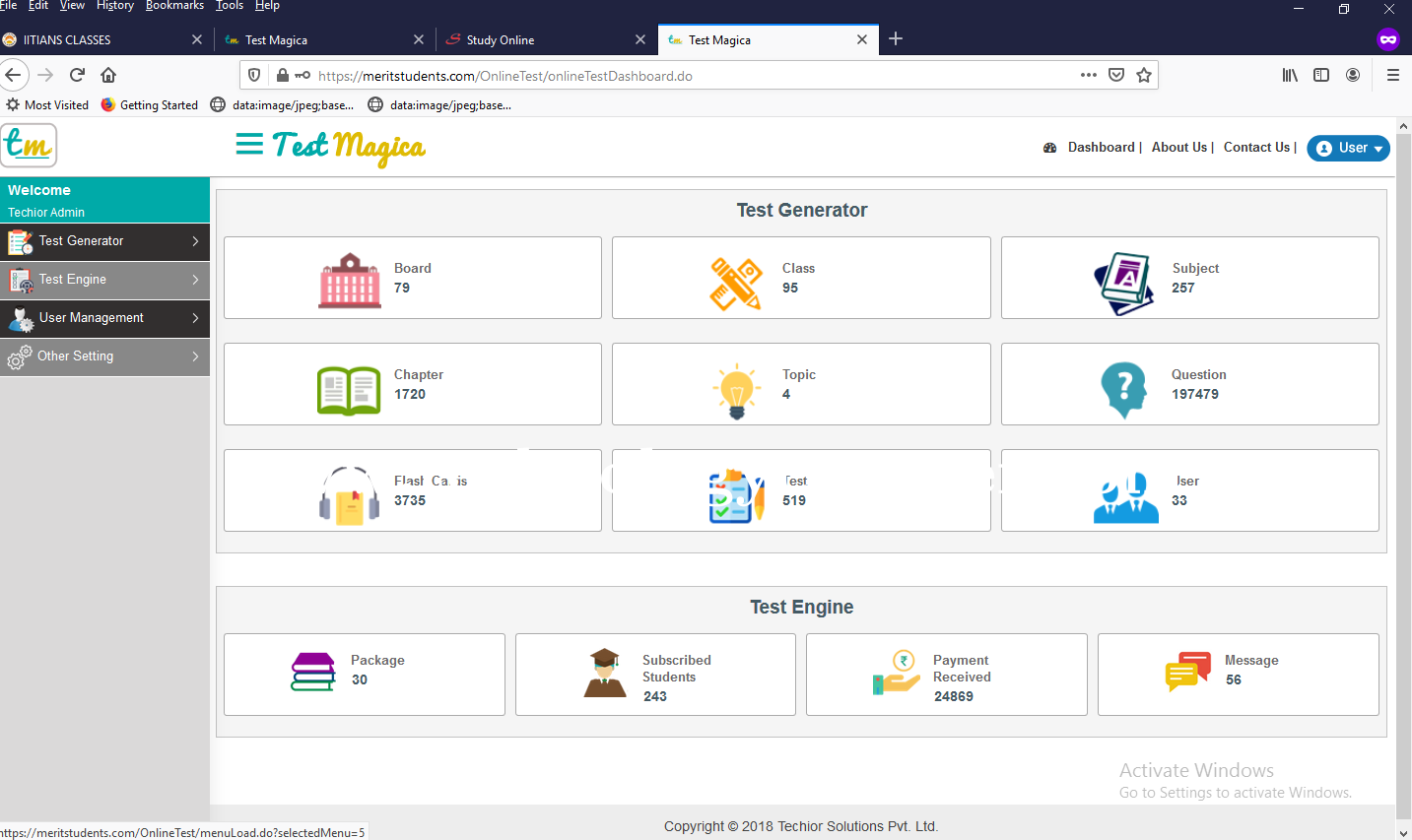Click the Flash Cards headphone icon
The height and width of the screenshot is (840, 1412).
click(x=350, y=495)
